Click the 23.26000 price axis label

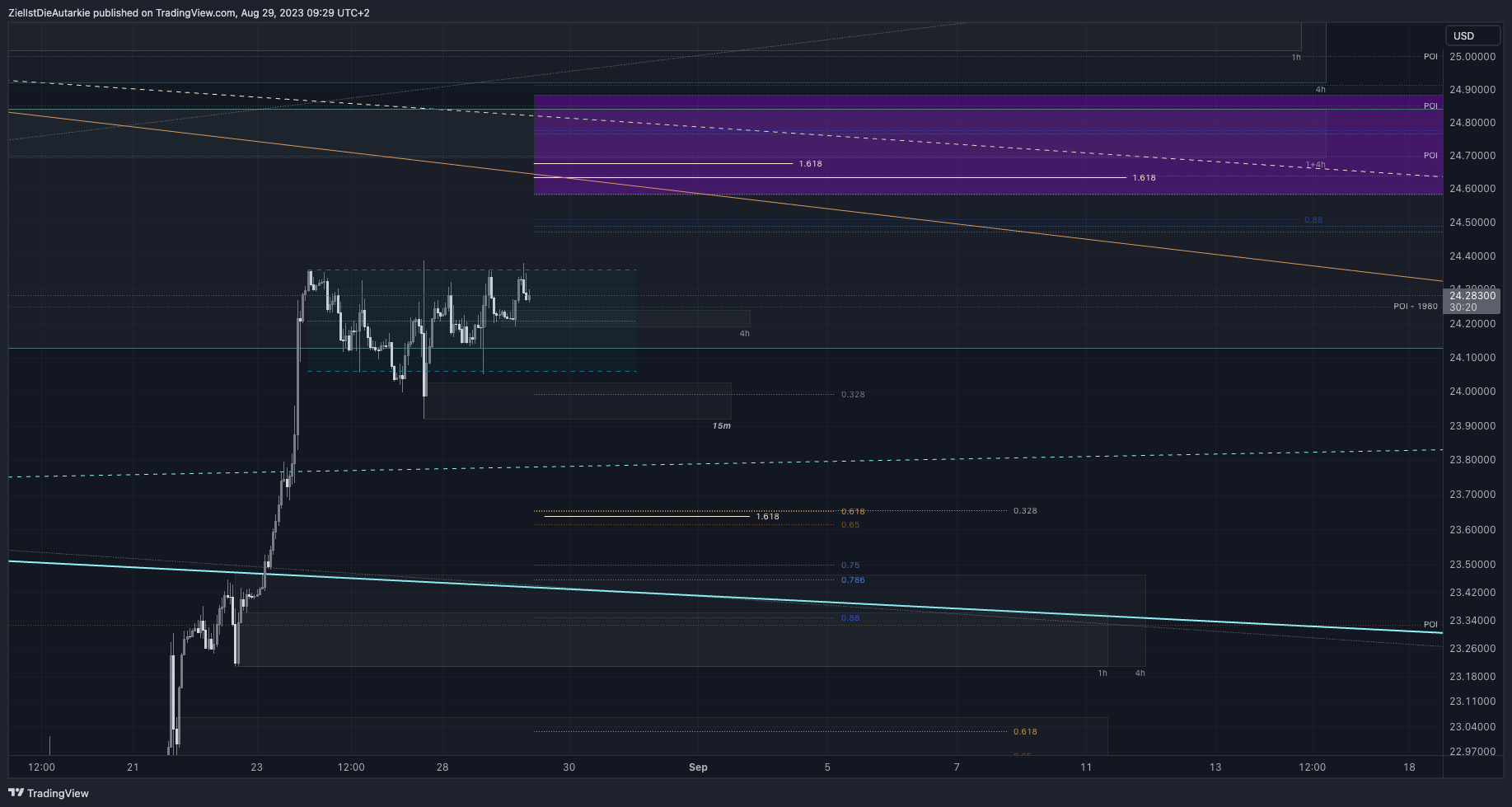click(x=1472, y=649)
